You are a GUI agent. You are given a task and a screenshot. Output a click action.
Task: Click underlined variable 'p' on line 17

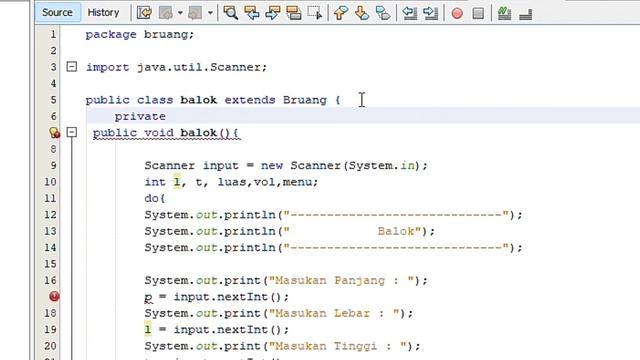click(148, 298)
